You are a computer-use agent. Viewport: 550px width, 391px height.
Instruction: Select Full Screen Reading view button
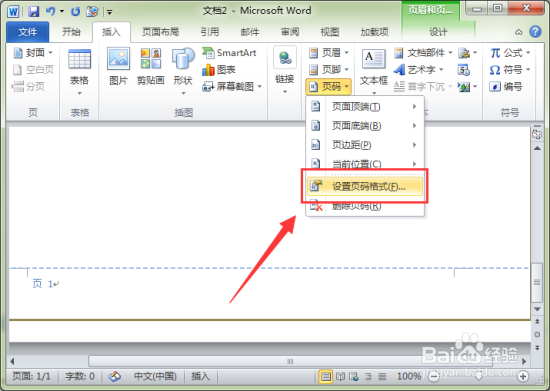(x=340, y=377)
